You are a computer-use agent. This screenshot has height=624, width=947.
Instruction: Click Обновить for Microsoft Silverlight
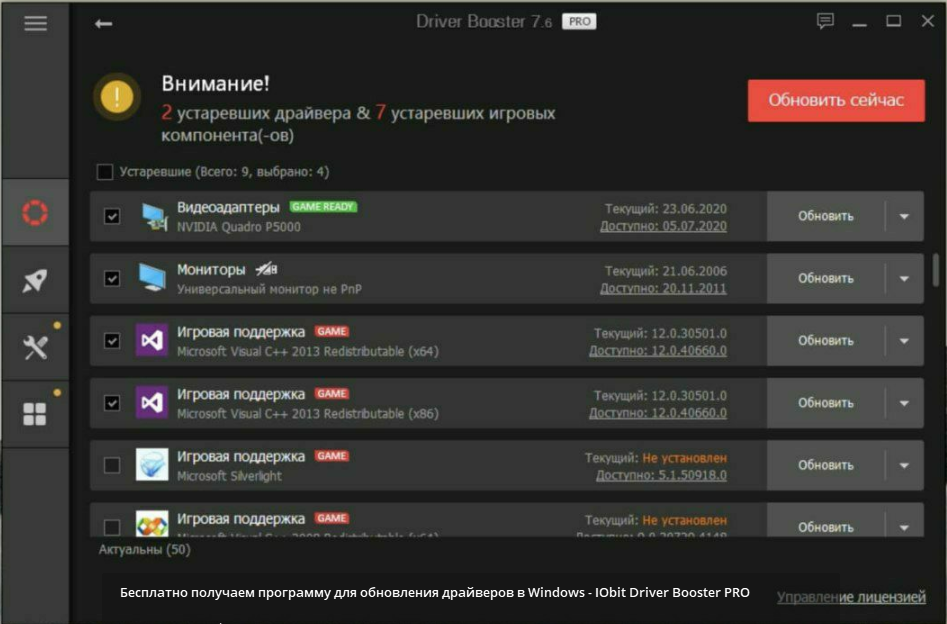pyautogui.click(x=826, y=465)
